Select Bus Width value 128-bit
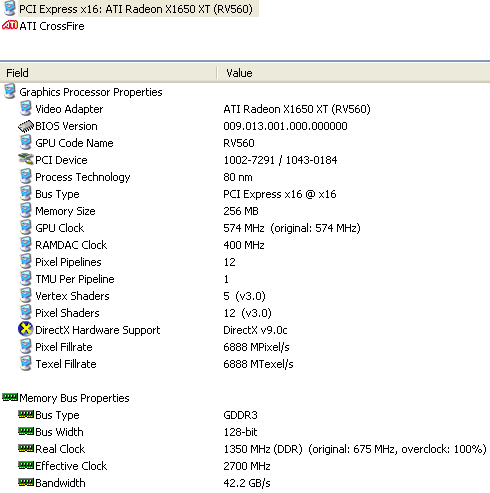The image size is (490, 493). pyautogui.click(x=240, y=432)
